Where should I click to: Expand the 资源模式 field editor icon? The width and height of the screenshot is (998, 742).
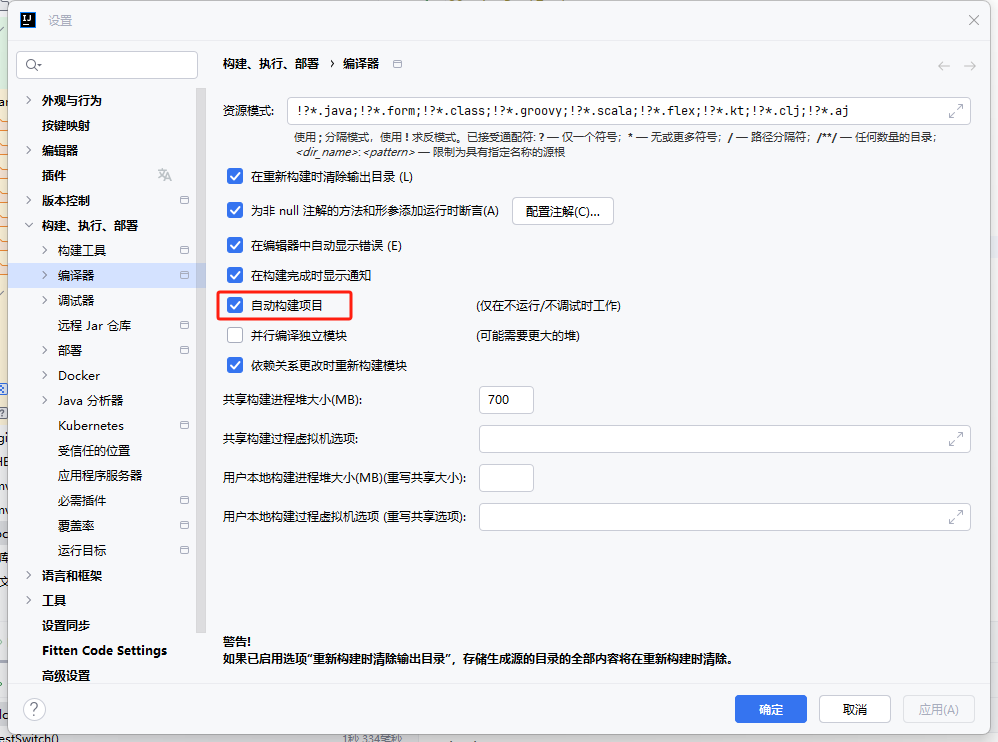click(x=955, y=110)
